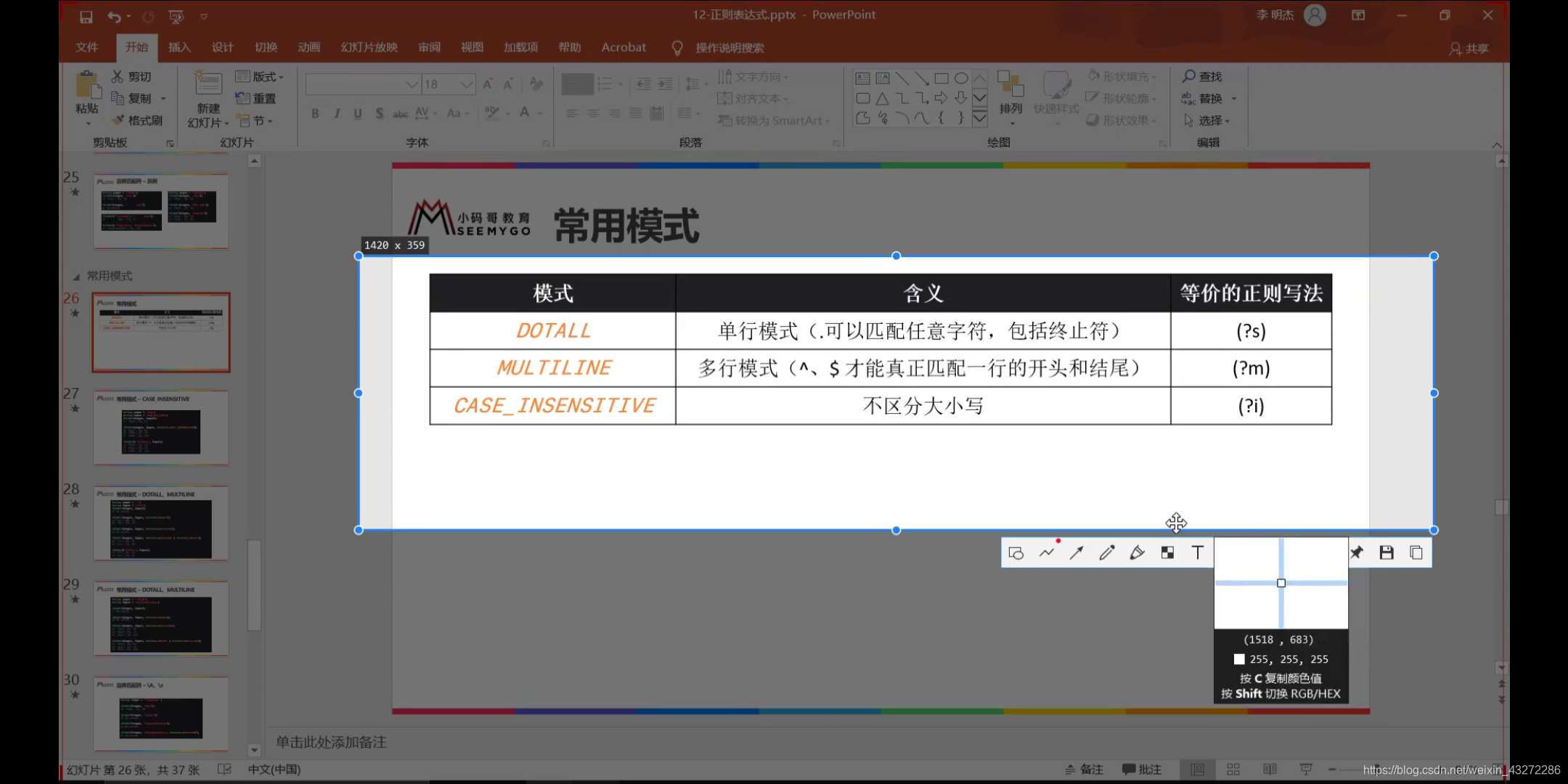The image size is (1568, 784).
Task: Click the Tell Me search box (操作说明搜索)
Action: [730, 48]
